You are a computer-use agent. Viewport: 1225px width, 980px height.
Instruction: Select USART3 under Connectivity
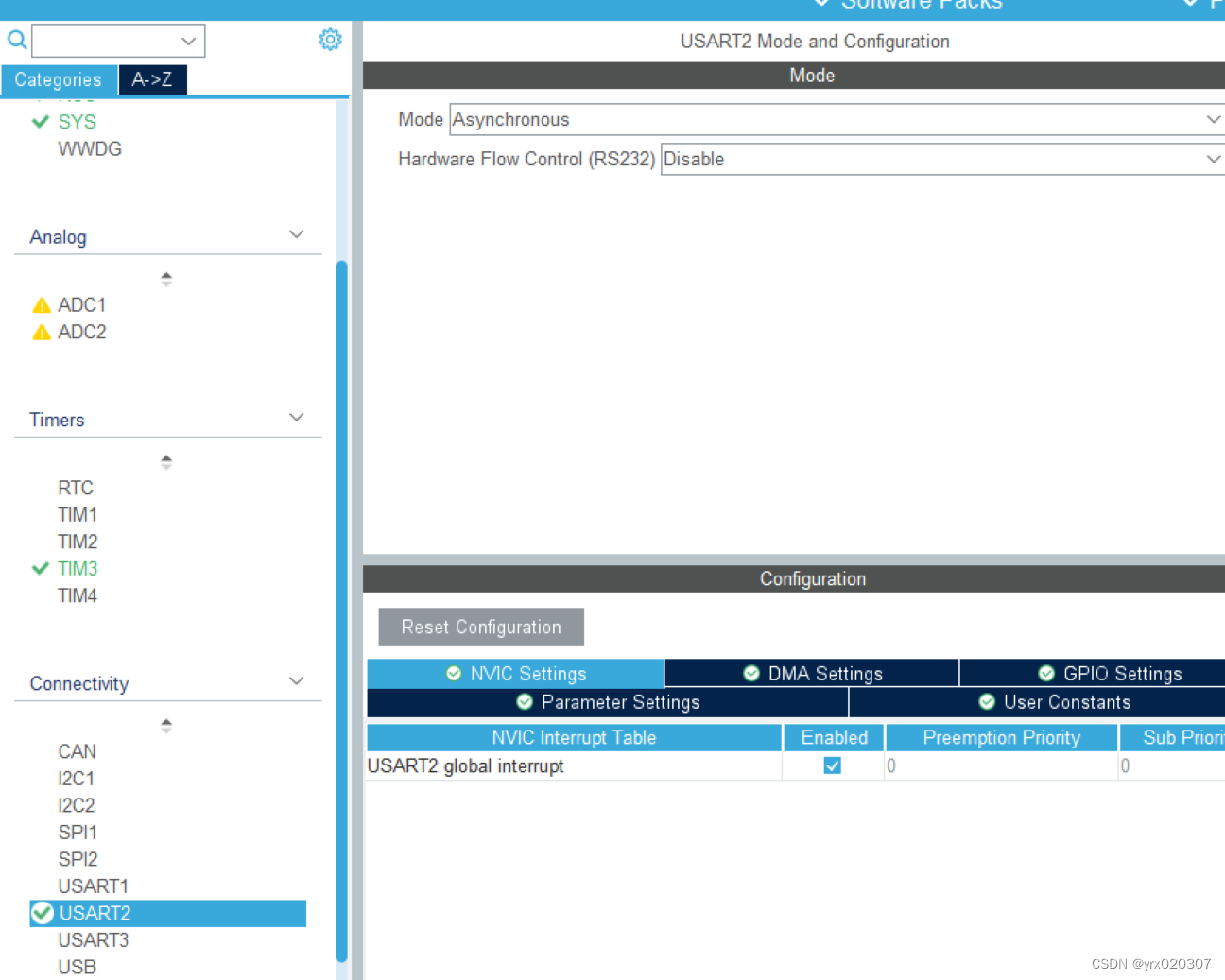click(x=93, y=940)
